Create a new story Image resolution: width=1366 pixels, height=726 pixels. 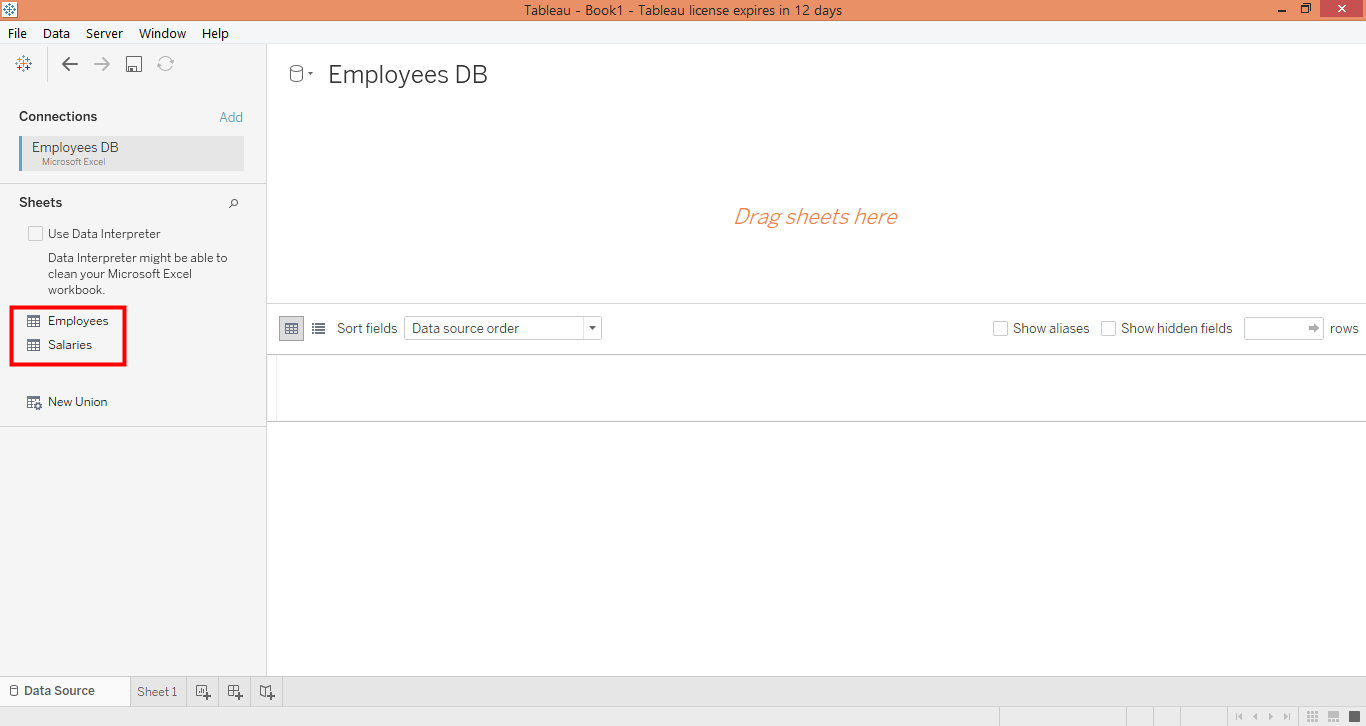266,691
